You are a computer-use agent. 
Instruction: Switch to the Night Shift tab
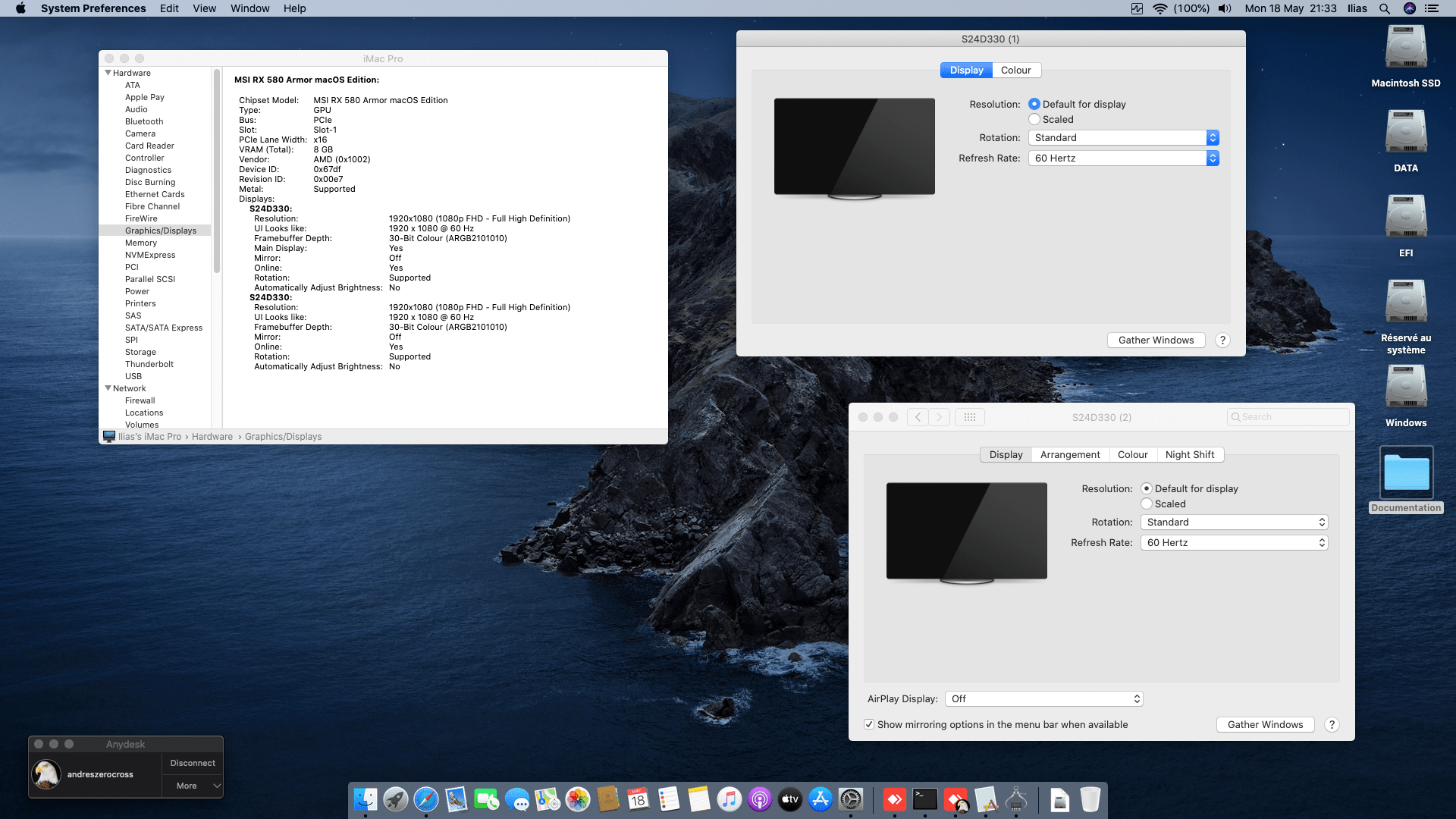click(1190, 454)
